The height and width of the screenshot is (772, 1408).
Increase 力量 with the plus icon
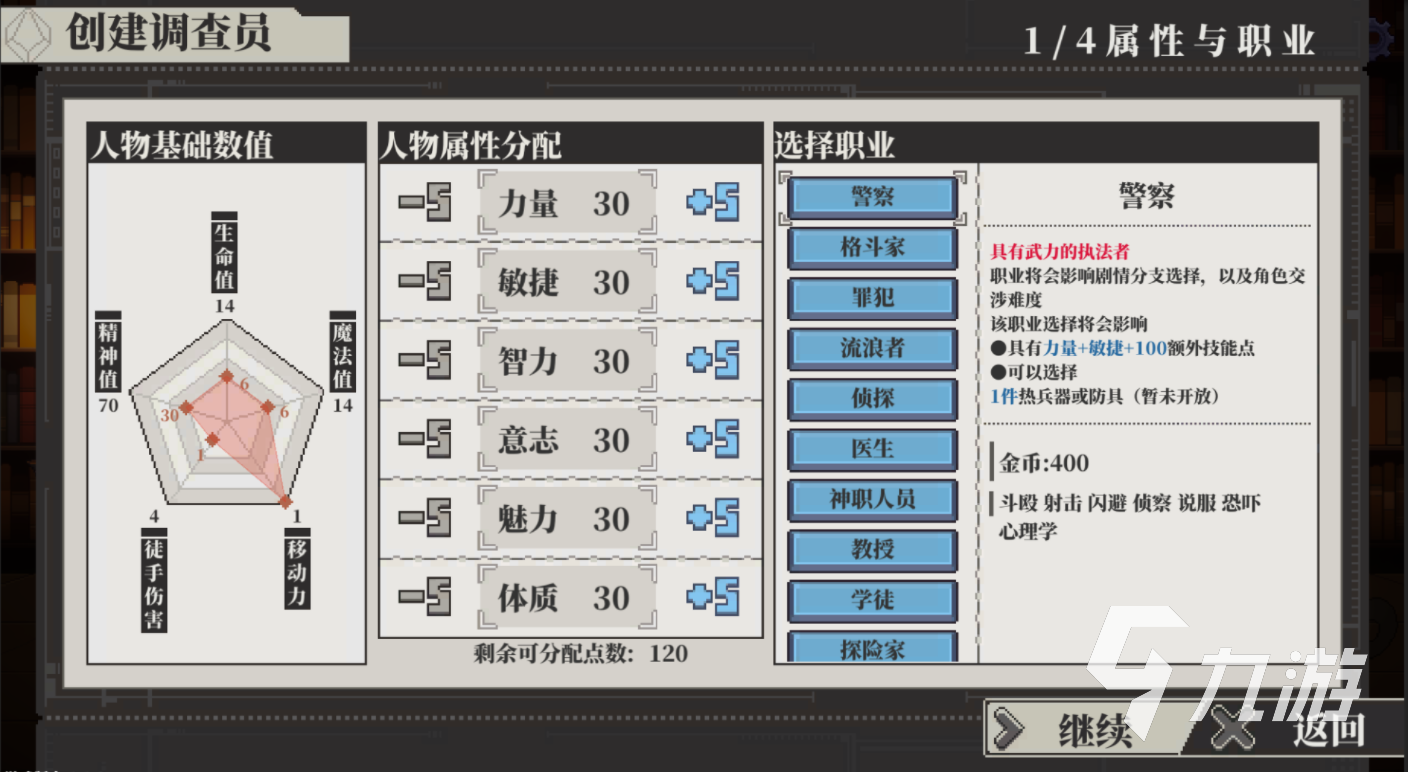[712, 203]
